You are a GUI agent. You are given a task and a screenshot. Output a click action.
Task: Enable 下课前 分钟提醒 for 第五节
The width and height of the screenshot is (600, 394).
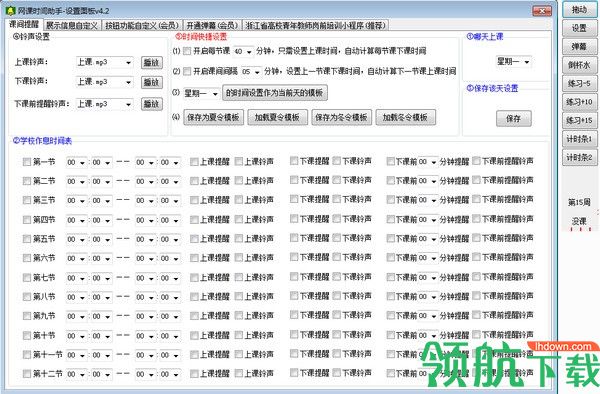391,238
